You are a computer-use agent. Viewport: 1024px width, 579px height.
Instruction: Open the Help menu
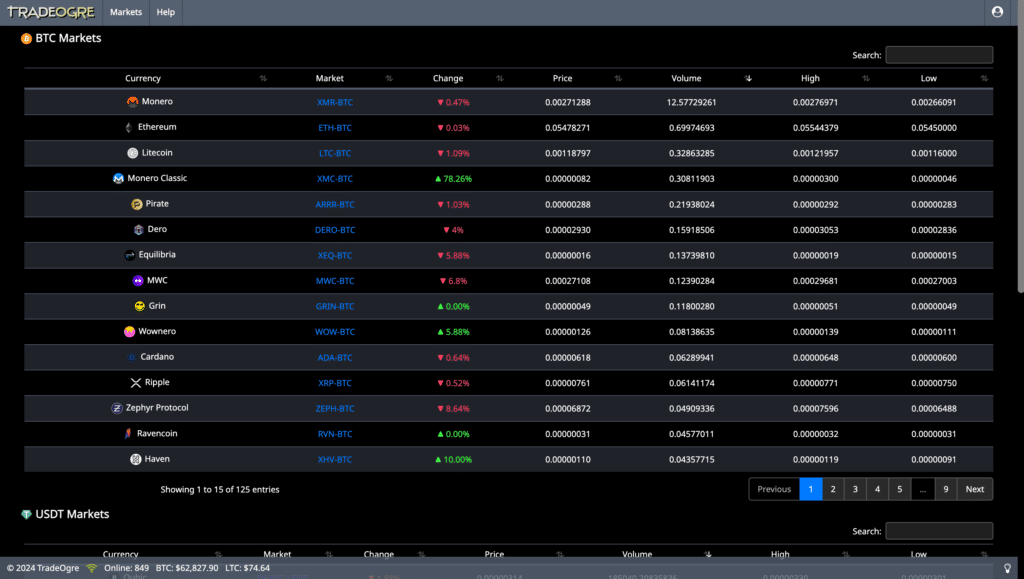(x=166, y=12)
